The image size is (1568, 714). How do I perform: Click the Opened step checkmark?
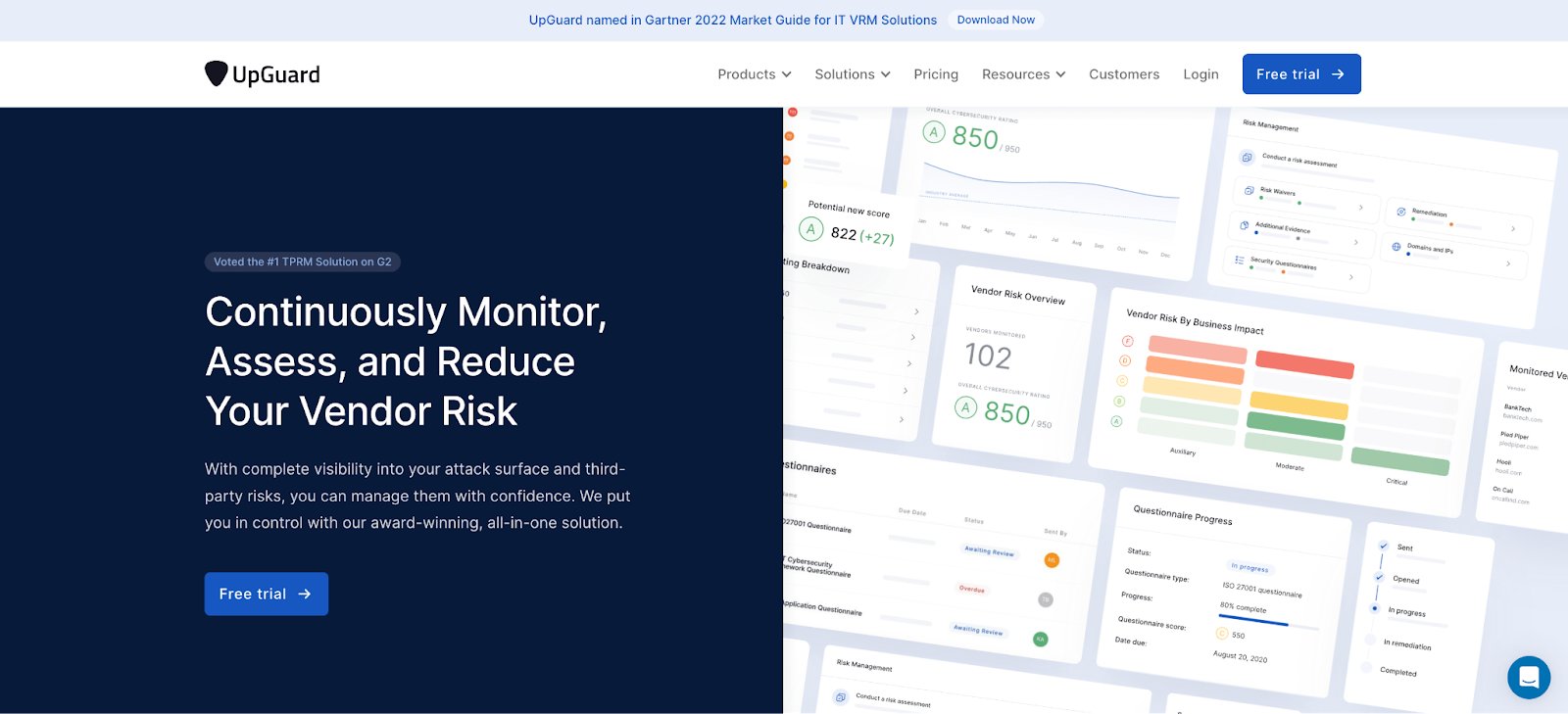coord(1379,577)
